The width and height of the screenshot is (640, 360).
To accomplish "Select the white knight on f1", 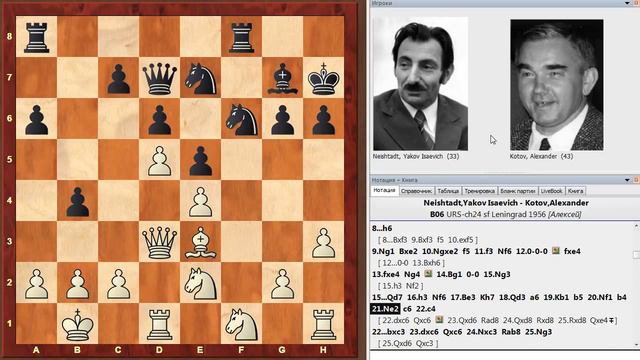I will point(241,324).
